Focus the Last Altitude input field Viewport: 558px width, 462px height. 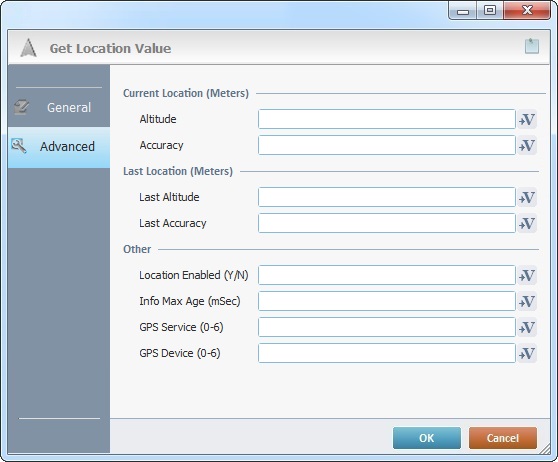[386, 197]
